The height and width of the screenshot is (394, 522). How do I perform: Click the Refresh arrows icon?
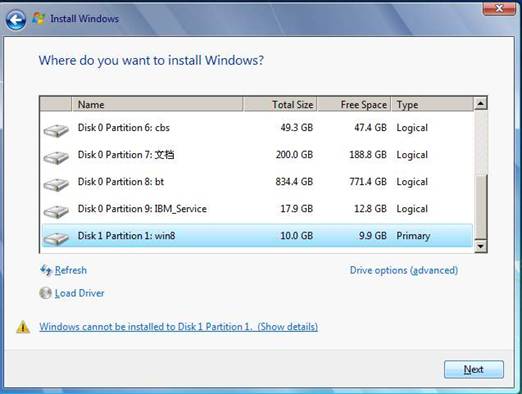point(46,270)
